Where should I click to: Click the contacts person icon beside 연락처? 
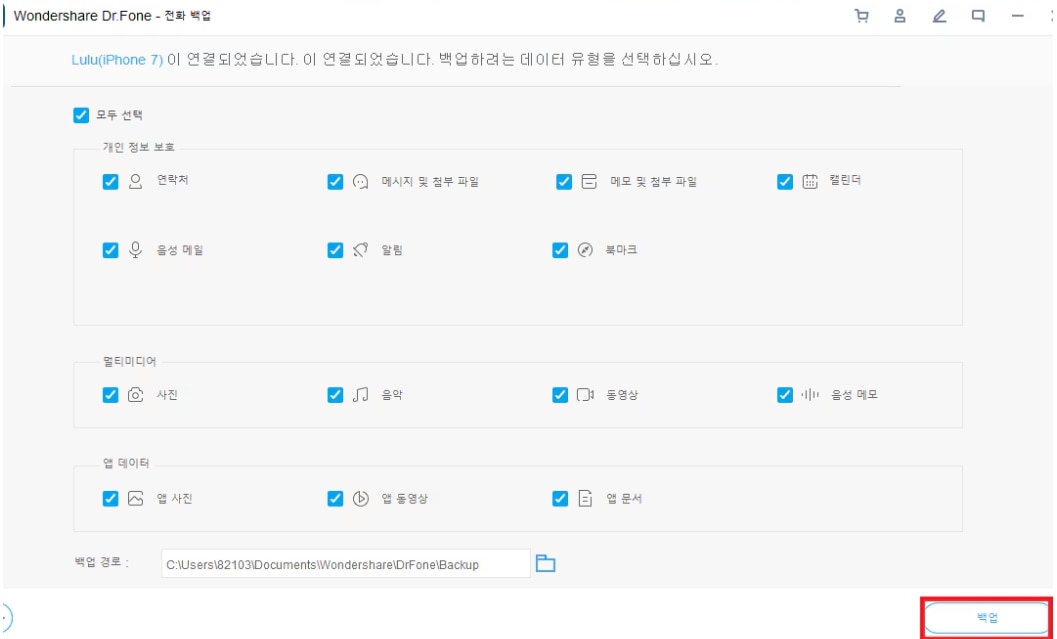135,181
